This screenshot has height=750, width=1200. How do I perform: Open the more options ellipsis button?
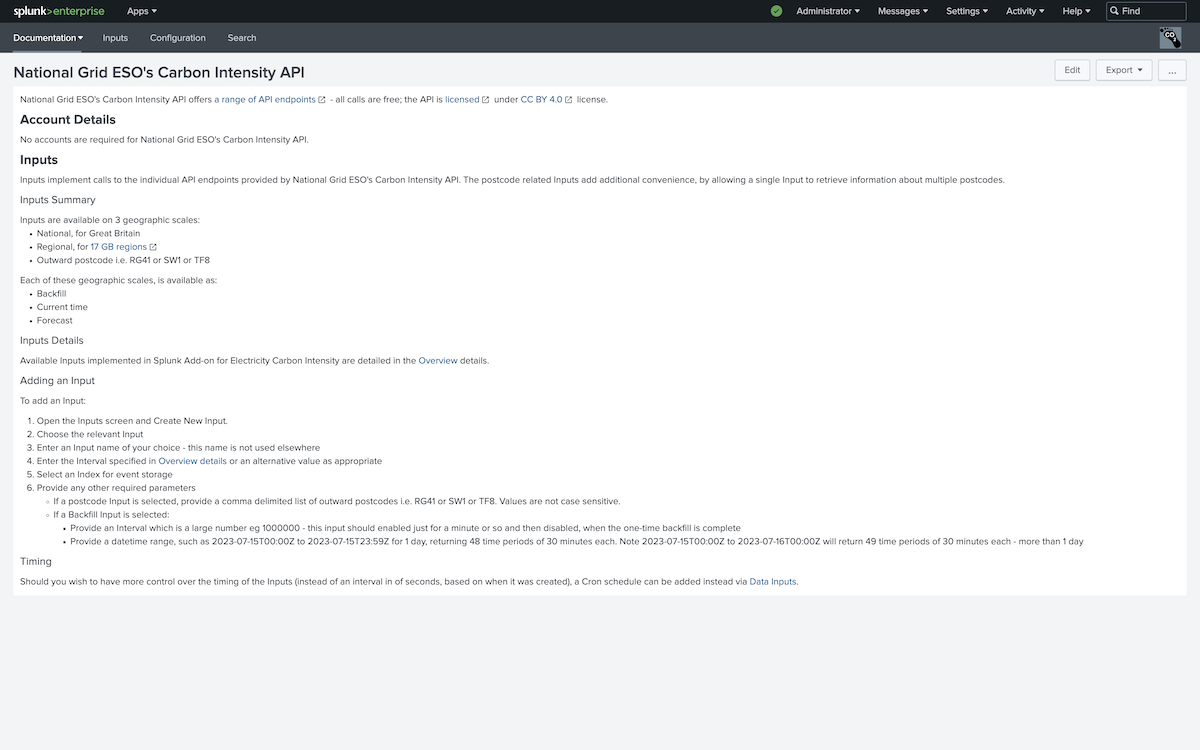tap(1172, 70)
